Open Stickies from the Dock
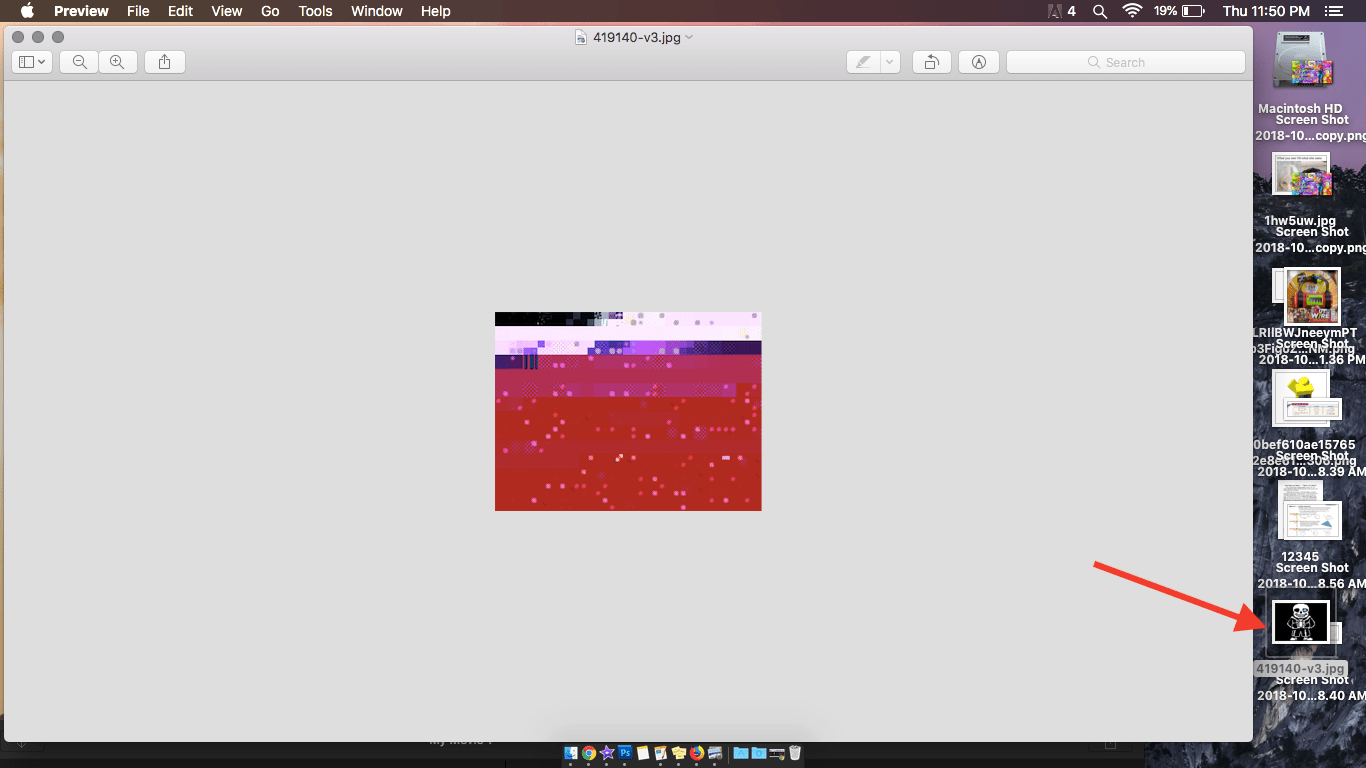 point(679,753)
